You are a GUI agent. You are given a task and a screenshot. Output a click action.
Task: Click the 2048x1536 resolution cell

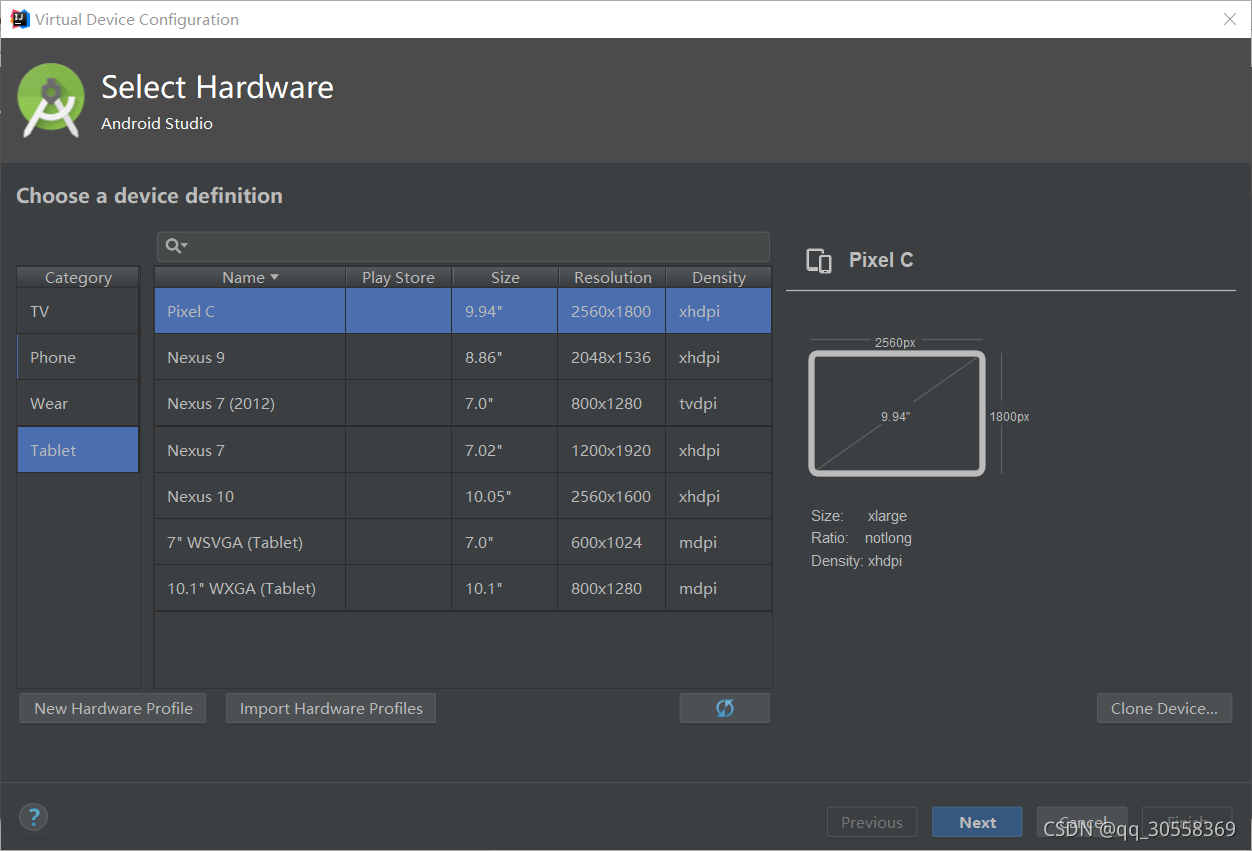coord(611,357)
